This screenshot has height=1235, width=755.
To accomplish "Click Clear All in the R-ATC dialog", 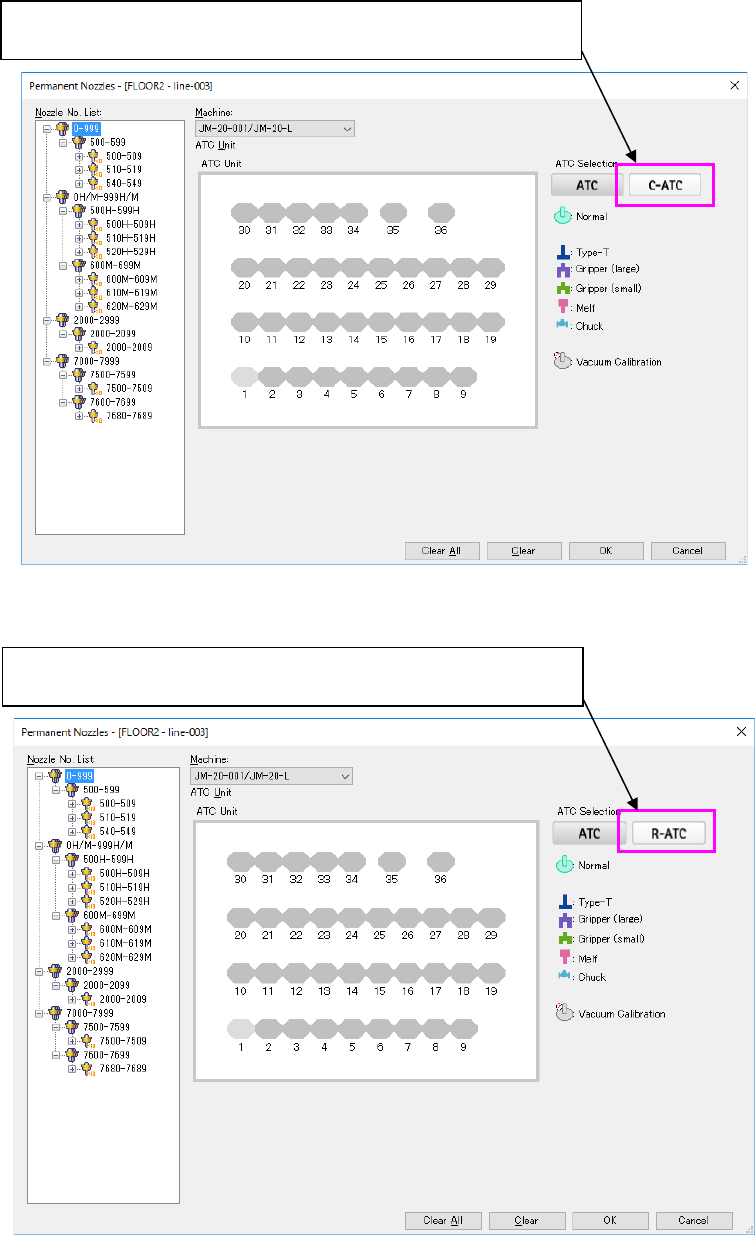I will point(442,1220).
